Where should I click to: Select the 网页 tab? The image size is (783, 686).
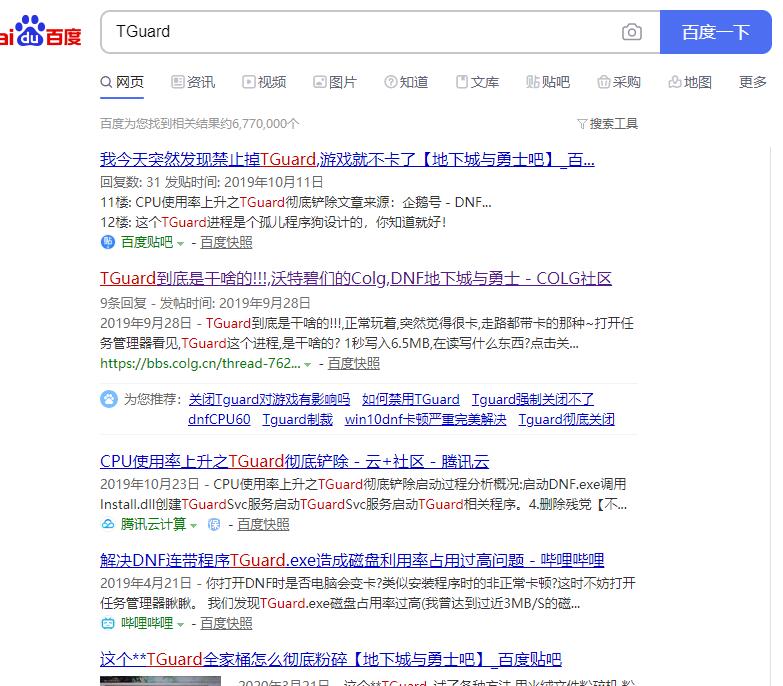click(x=122, y=82)
